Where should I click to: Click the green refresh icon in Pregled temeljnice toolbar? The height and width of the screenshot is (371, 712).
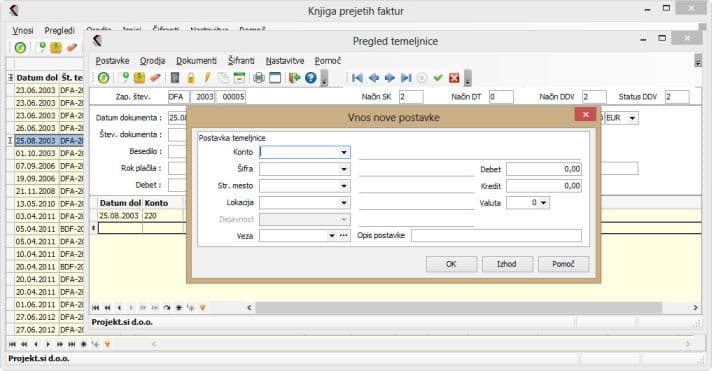point(104,78)
